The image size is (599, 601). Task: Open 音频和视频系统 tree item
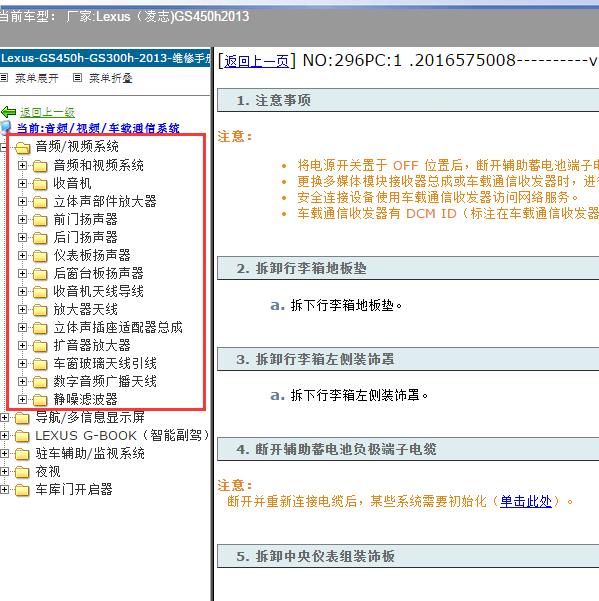tap(98, 165)
